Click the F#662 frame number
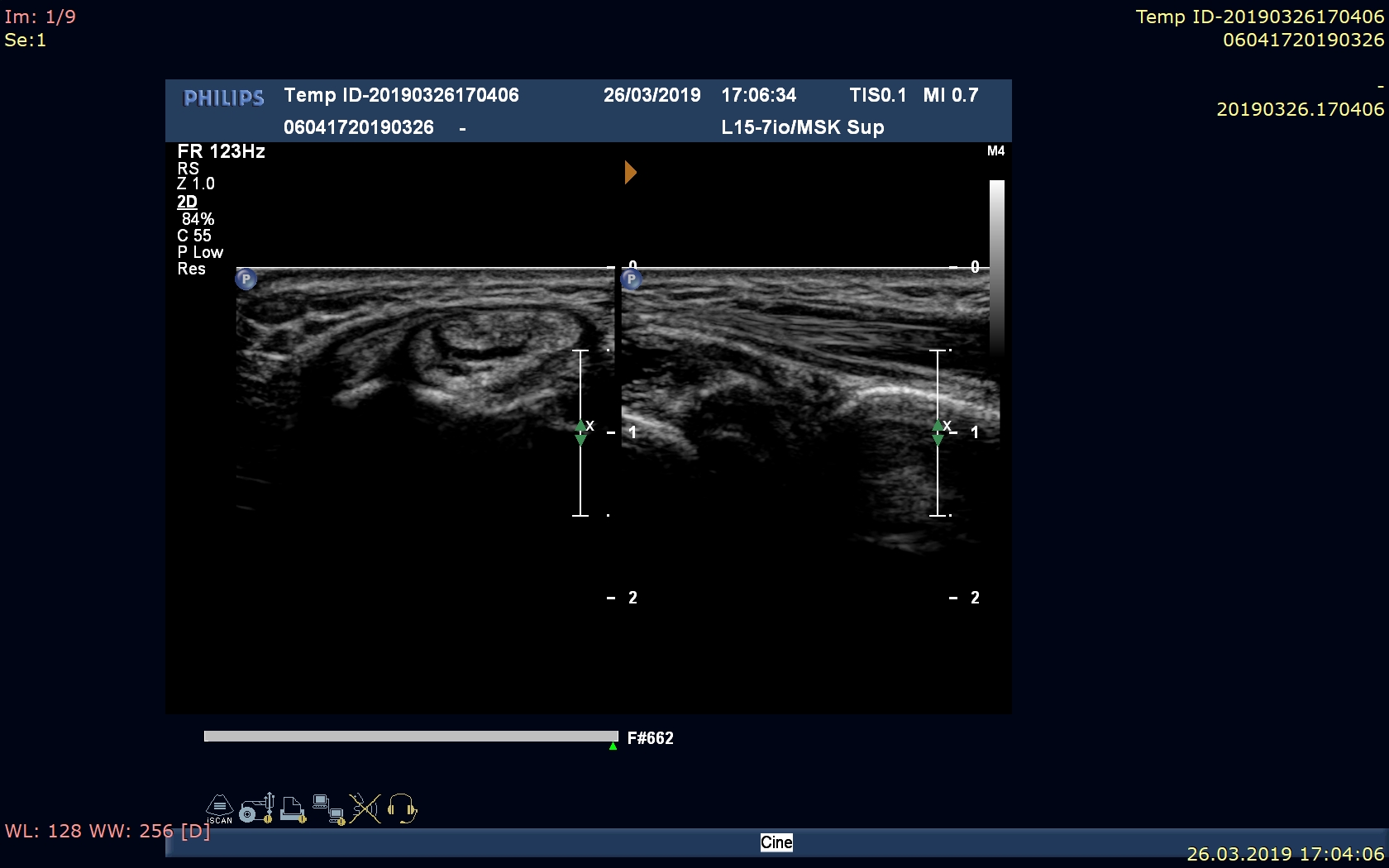The width and height of the screenshot is (1389, 868). 650,738
